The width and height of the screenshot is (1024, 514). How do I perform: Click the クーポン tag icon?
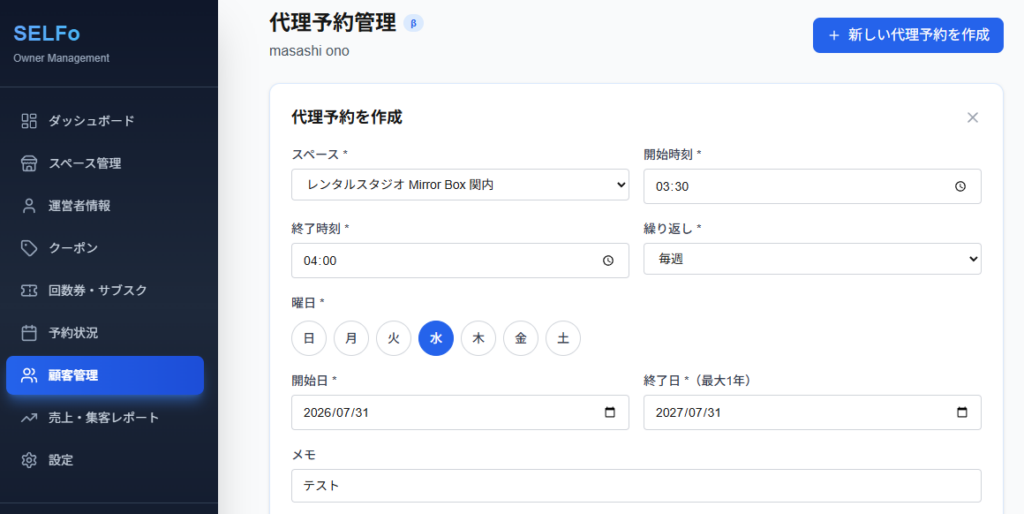coord(29,248)
